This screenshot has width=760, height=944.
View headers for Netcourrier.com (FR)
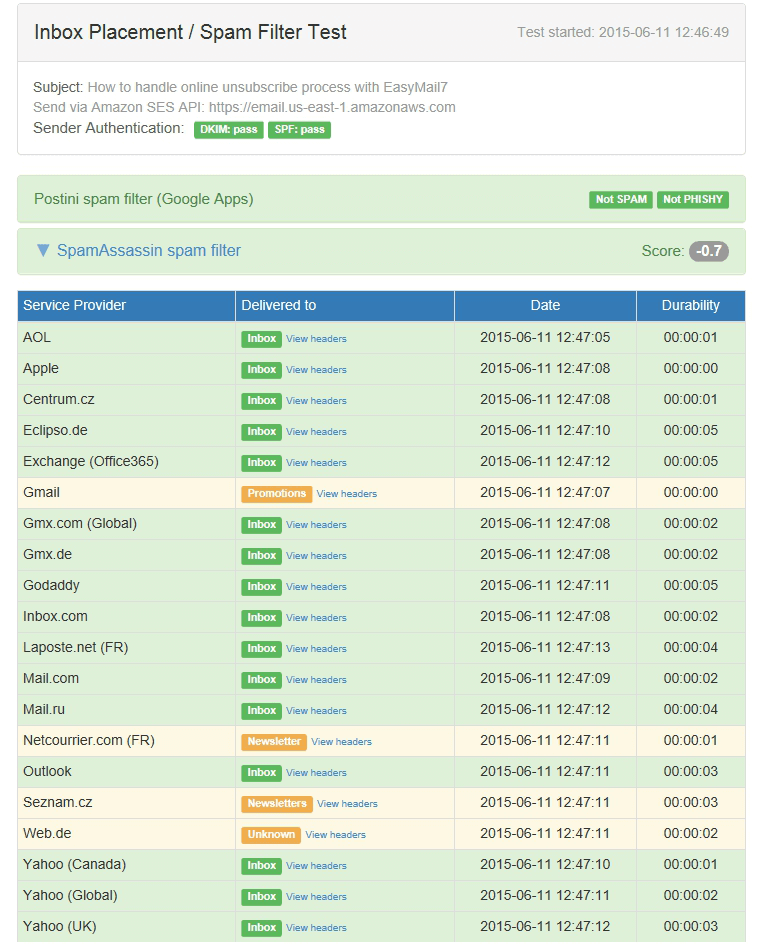pos(341,742)
